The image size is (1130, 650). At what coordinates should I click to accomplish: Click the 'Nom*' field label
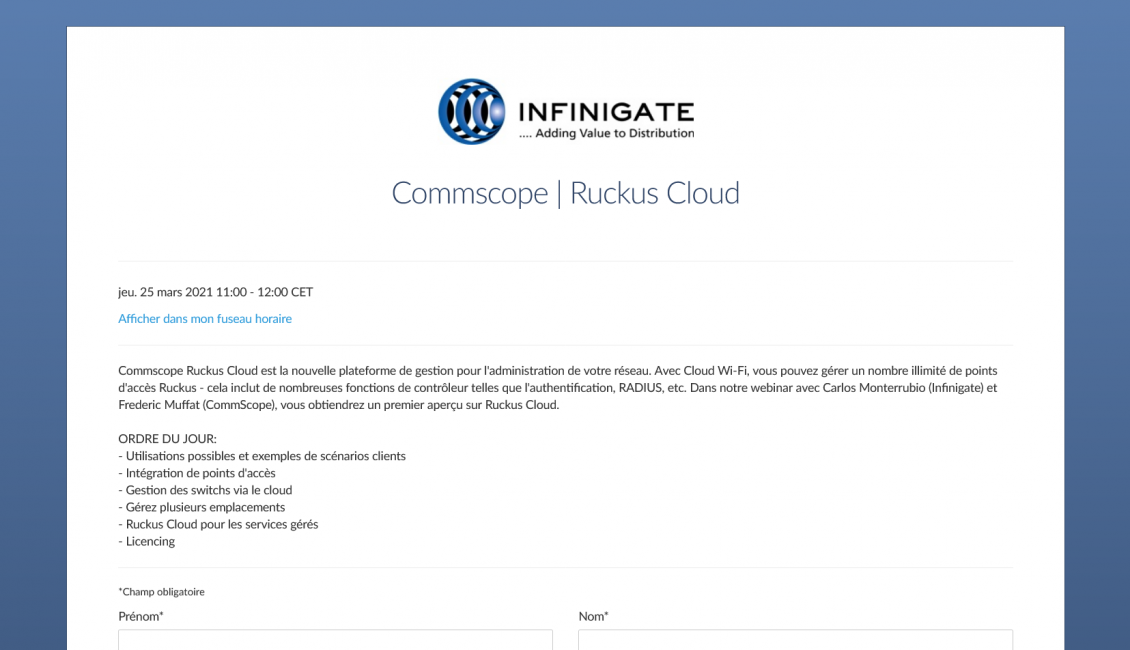[593, 616]
